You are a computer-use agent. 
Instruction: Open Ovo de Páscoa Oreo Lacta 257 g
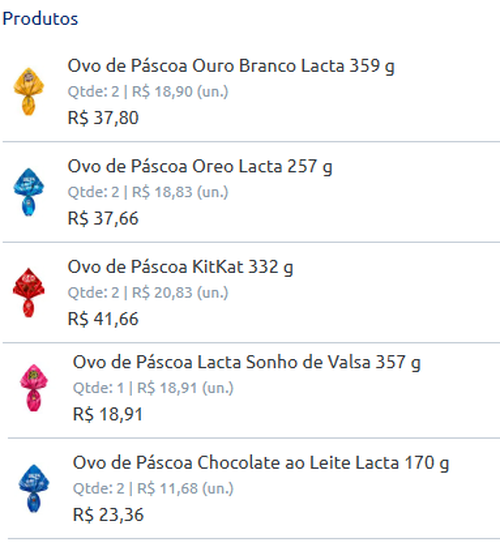tap(200, 167)
